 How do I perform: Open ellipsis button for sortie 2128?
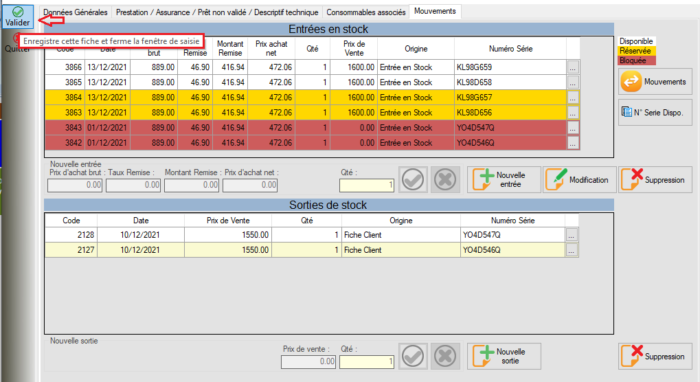571,235
